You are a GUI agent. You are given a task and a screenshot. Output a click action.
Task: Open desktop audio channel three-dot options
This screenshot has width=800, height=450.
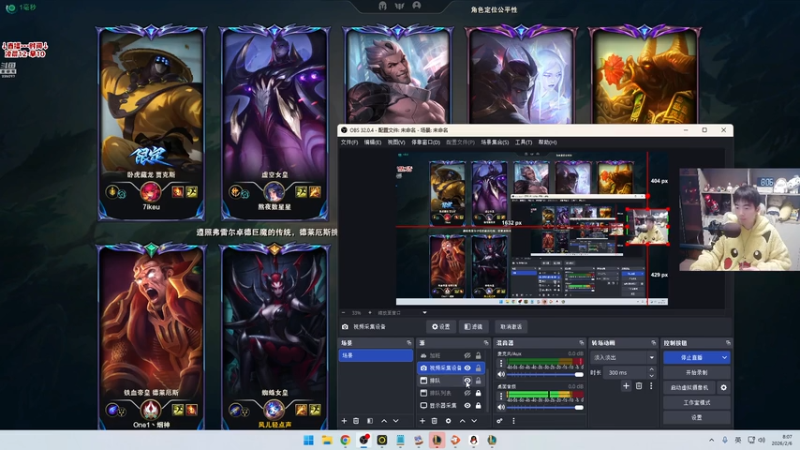(501, 396)
